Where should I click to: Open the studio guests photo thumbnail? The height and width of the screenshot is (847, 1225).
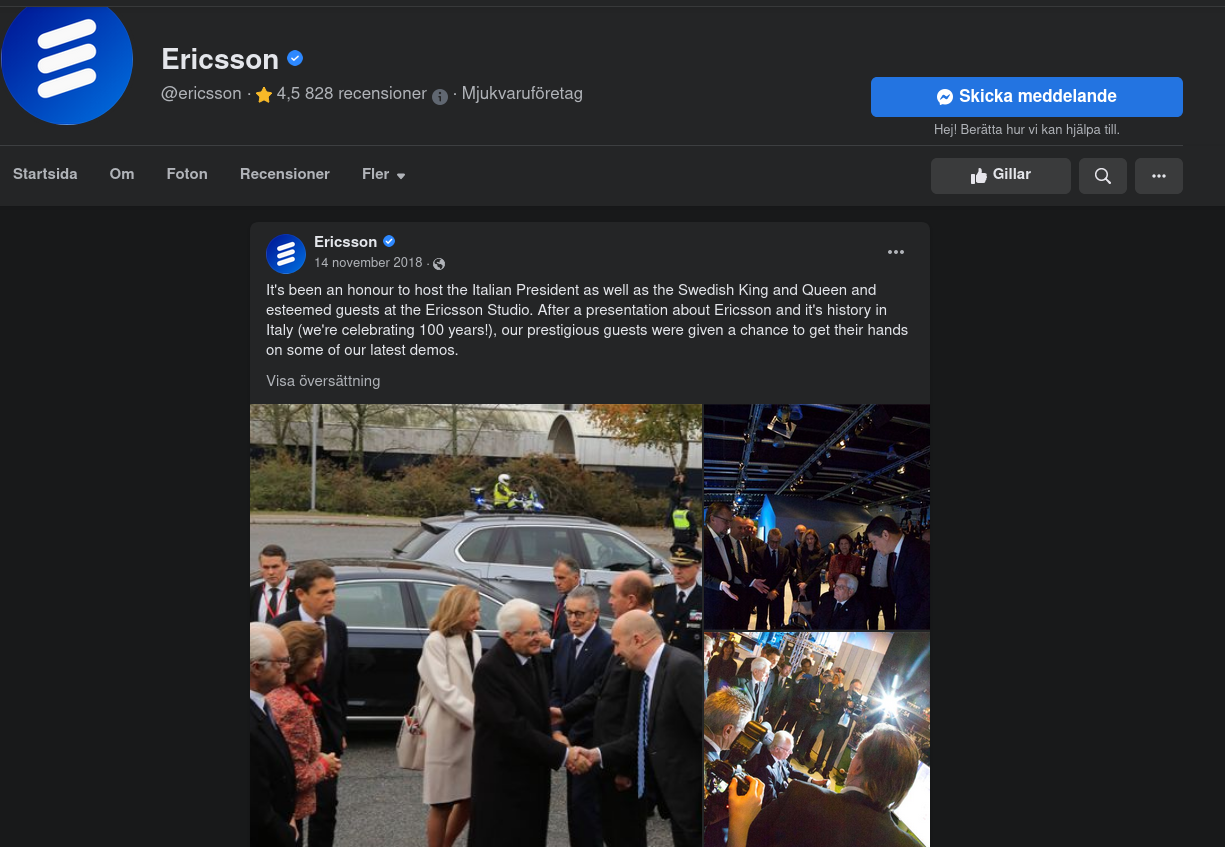tap(817, 516)
